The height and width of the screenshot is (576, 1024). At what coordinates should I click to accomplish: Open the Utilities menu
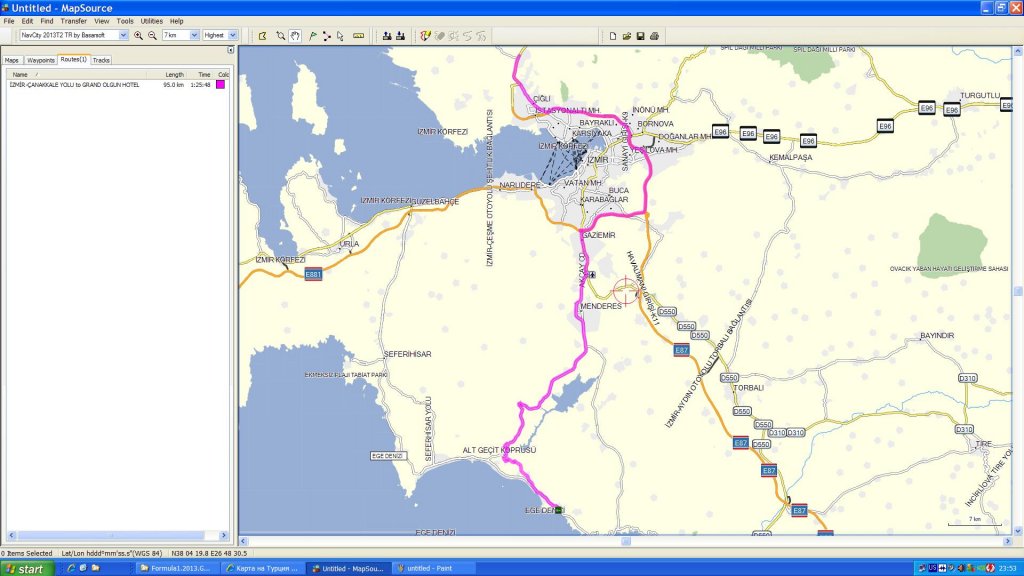[x=152, y=21]
